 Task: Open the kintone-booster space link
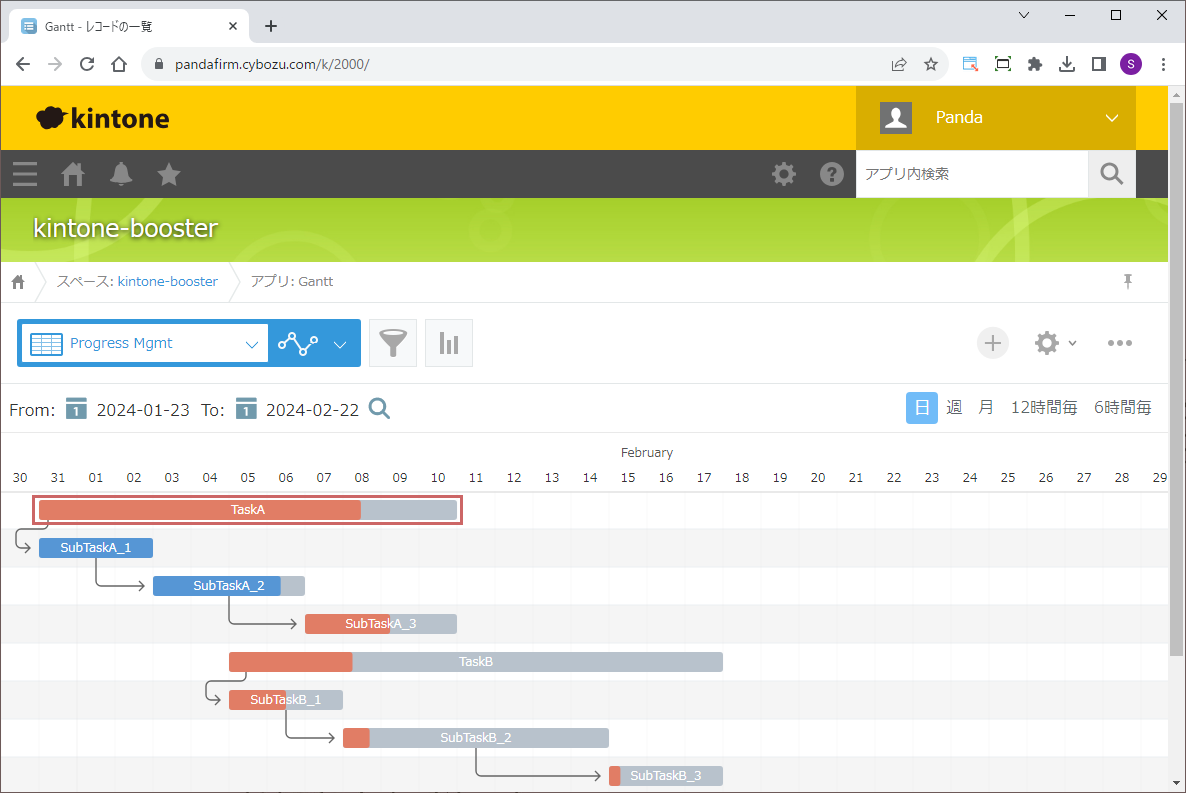167,282
